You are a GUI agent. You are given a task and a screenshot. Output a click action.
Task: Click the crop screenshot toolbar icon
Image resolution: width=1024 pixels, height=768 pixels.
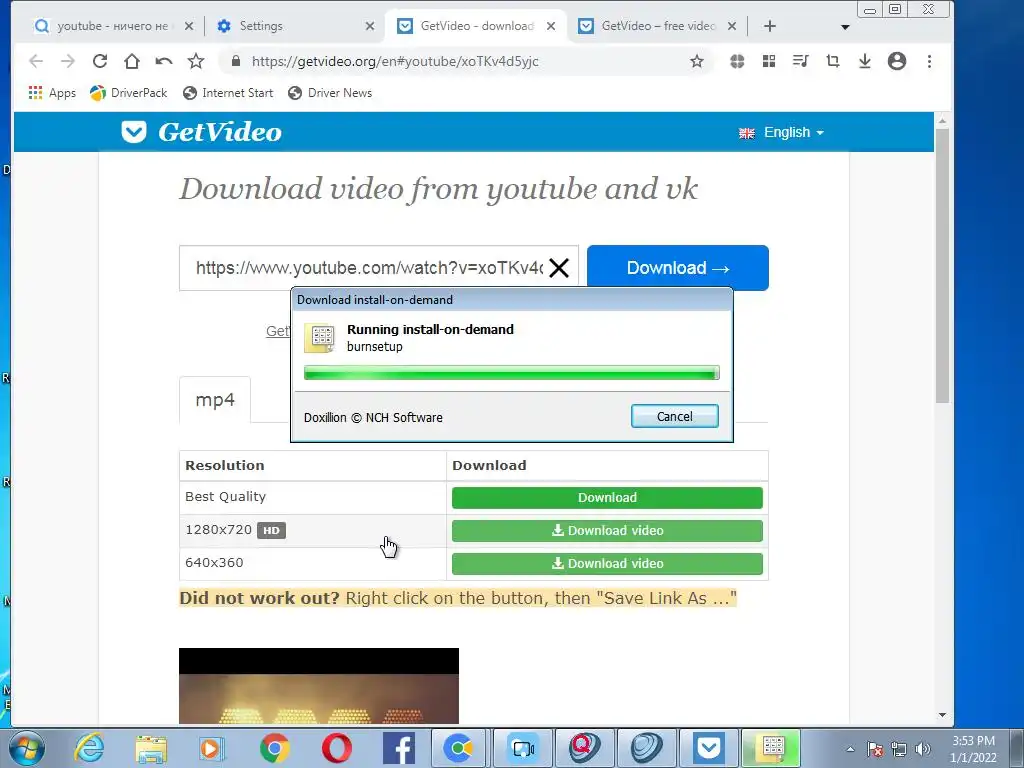(833, 61)
